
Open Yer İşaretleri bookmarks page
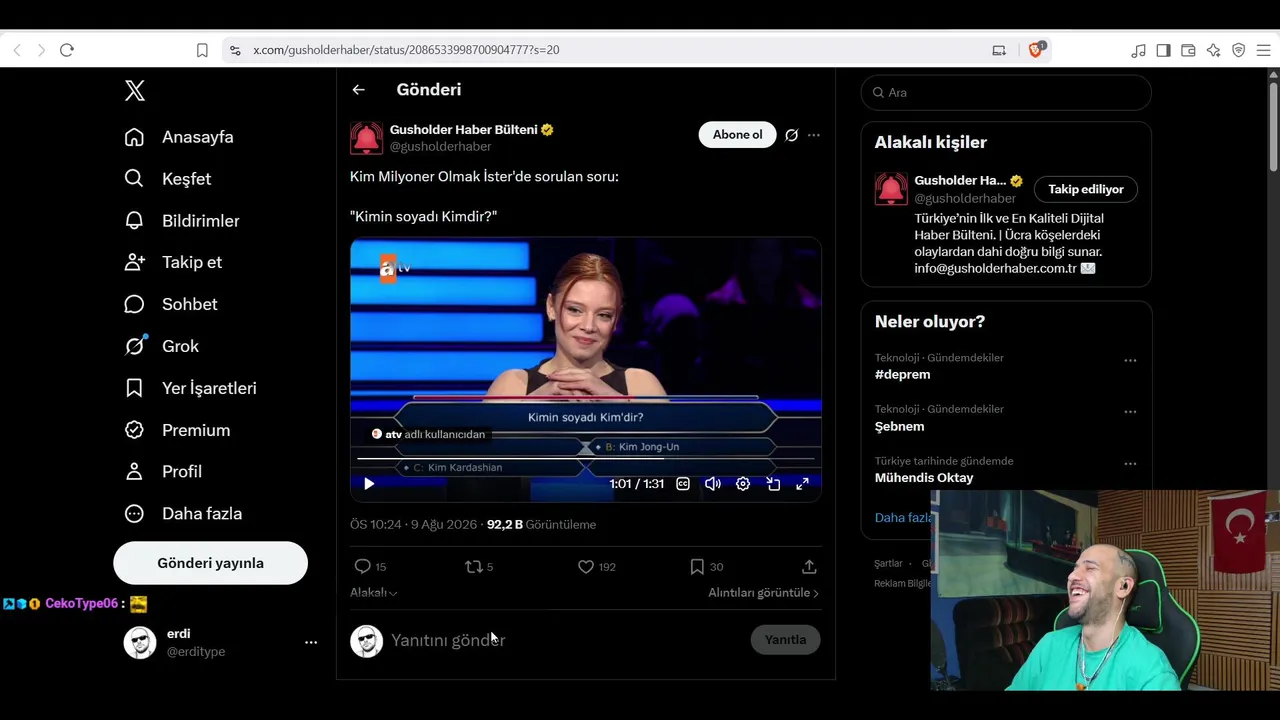point(190,388)
